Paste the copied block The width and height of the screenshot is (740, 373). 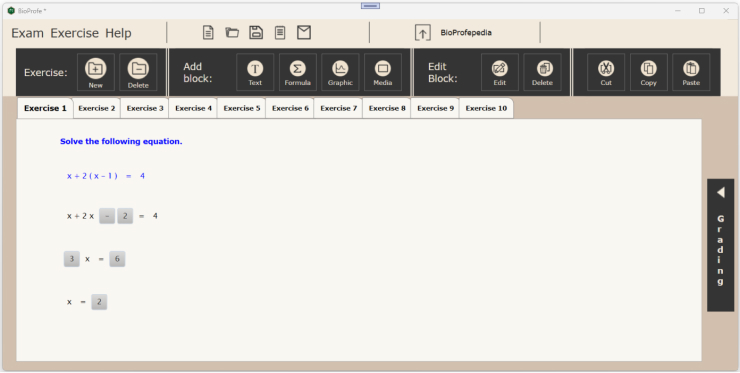click(691, 72)
